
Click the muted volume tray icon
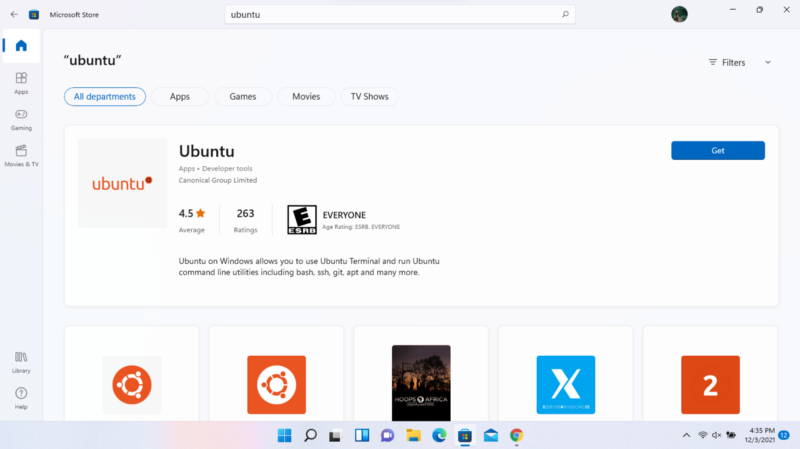[x=716, y=435]
